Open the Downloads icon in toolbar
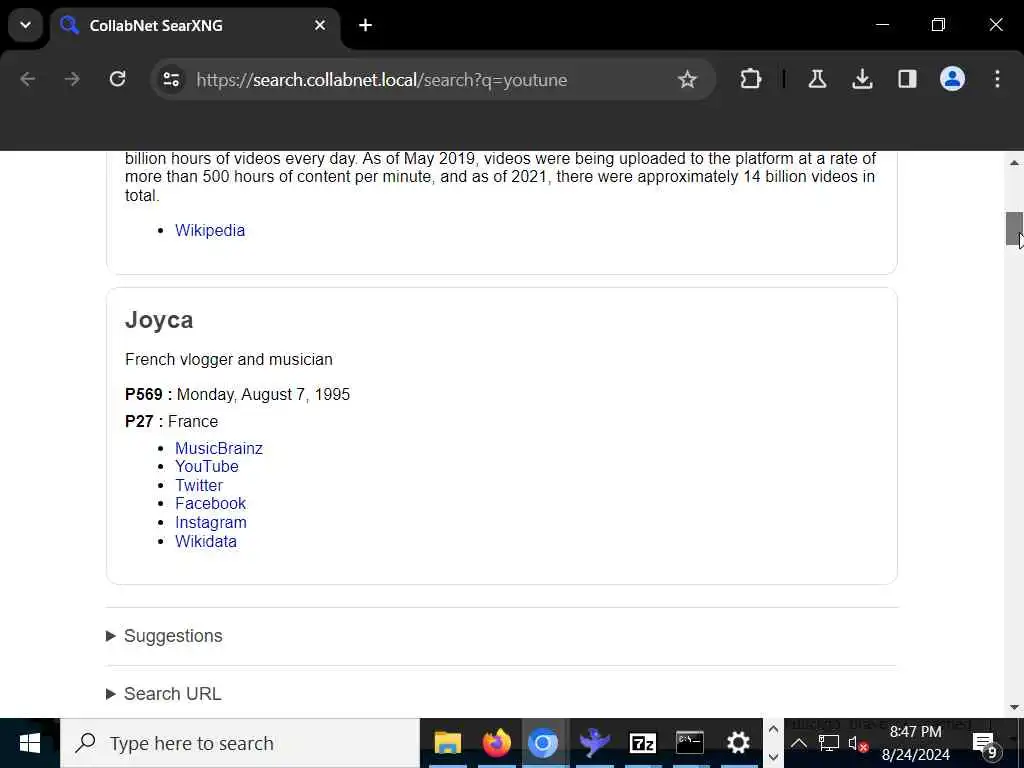Viewport: 1024px width, 768px height. tap(862, 80)
